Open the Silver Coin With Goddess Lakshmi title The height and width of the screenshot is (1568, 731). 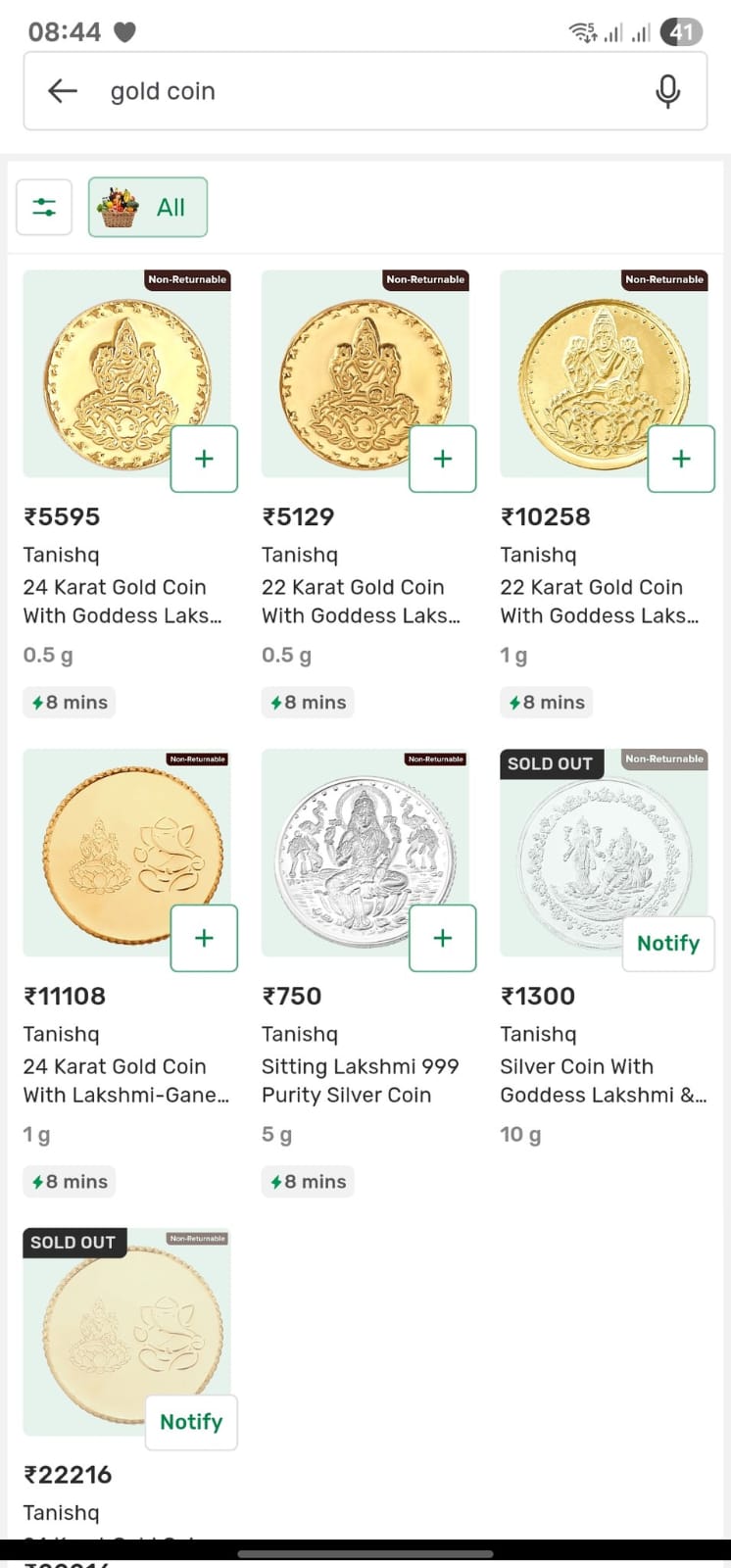pos(603,1081)
